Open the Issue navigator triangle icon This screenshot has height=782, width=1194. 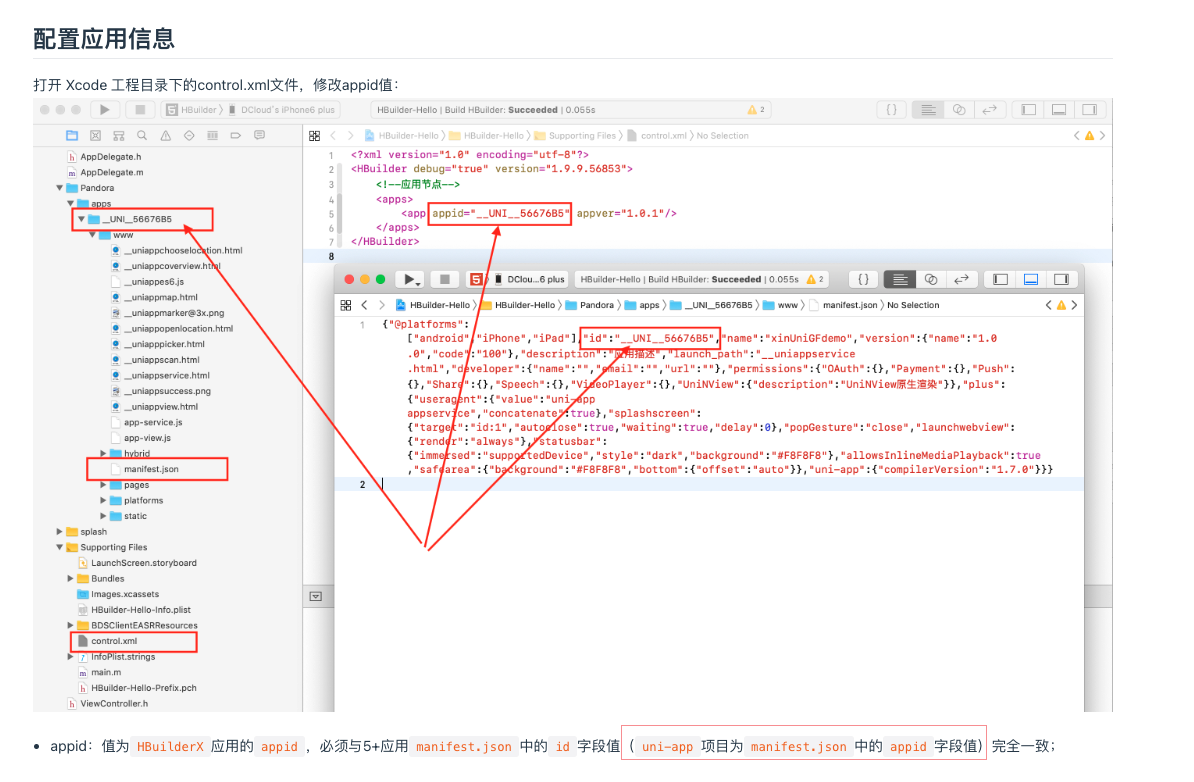(x=165, y=135)
